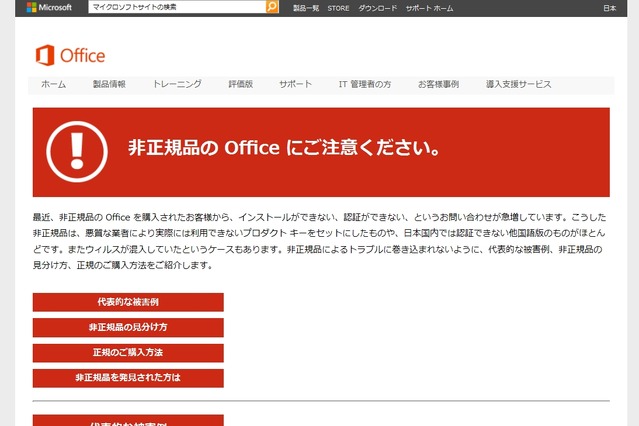Open STORE in the top bar
Image resolution: width=639 pixels, height=426 pixels.
tap(338, 8)
